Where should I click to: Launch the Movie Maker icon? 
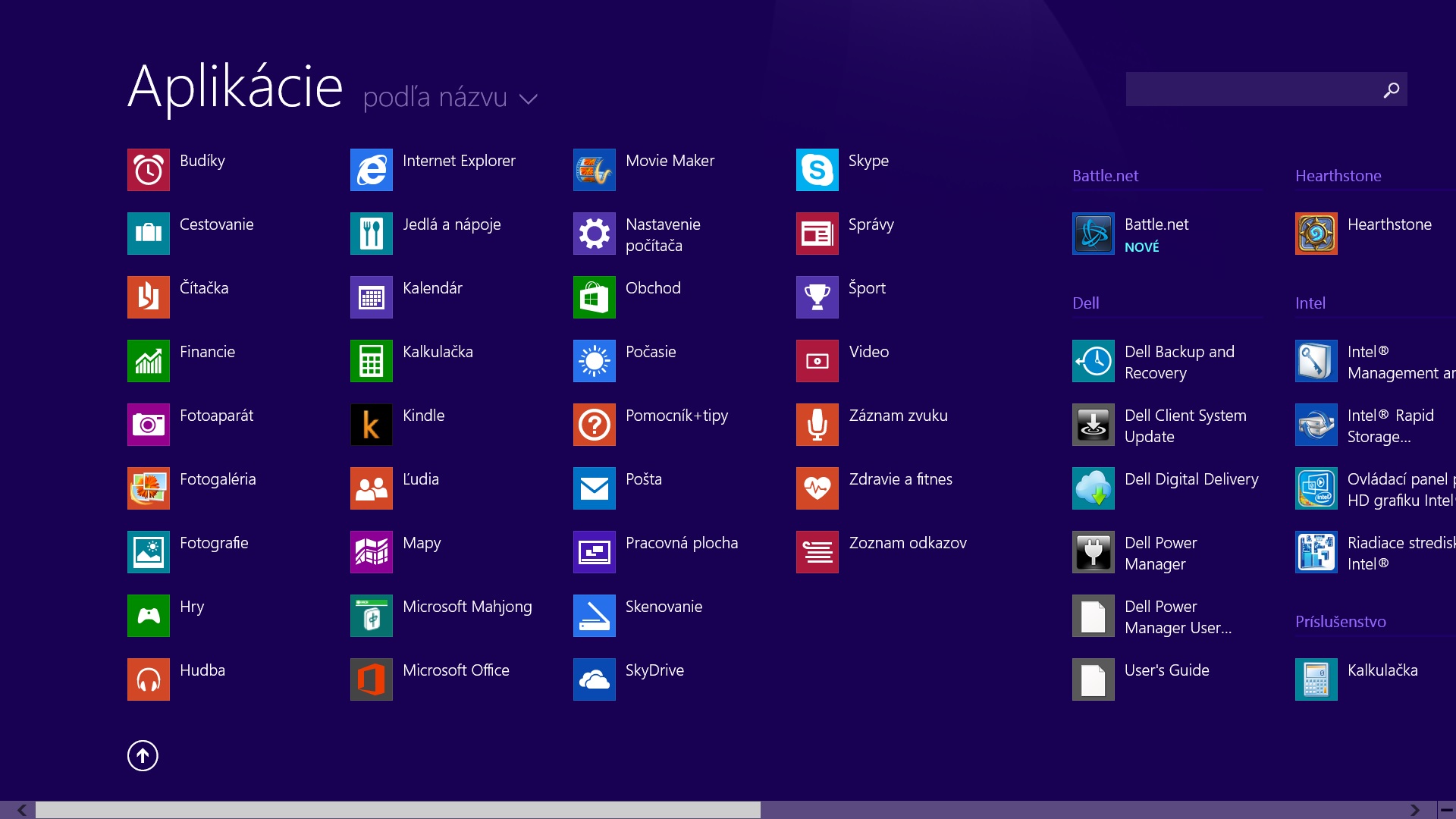coord(595,170)
